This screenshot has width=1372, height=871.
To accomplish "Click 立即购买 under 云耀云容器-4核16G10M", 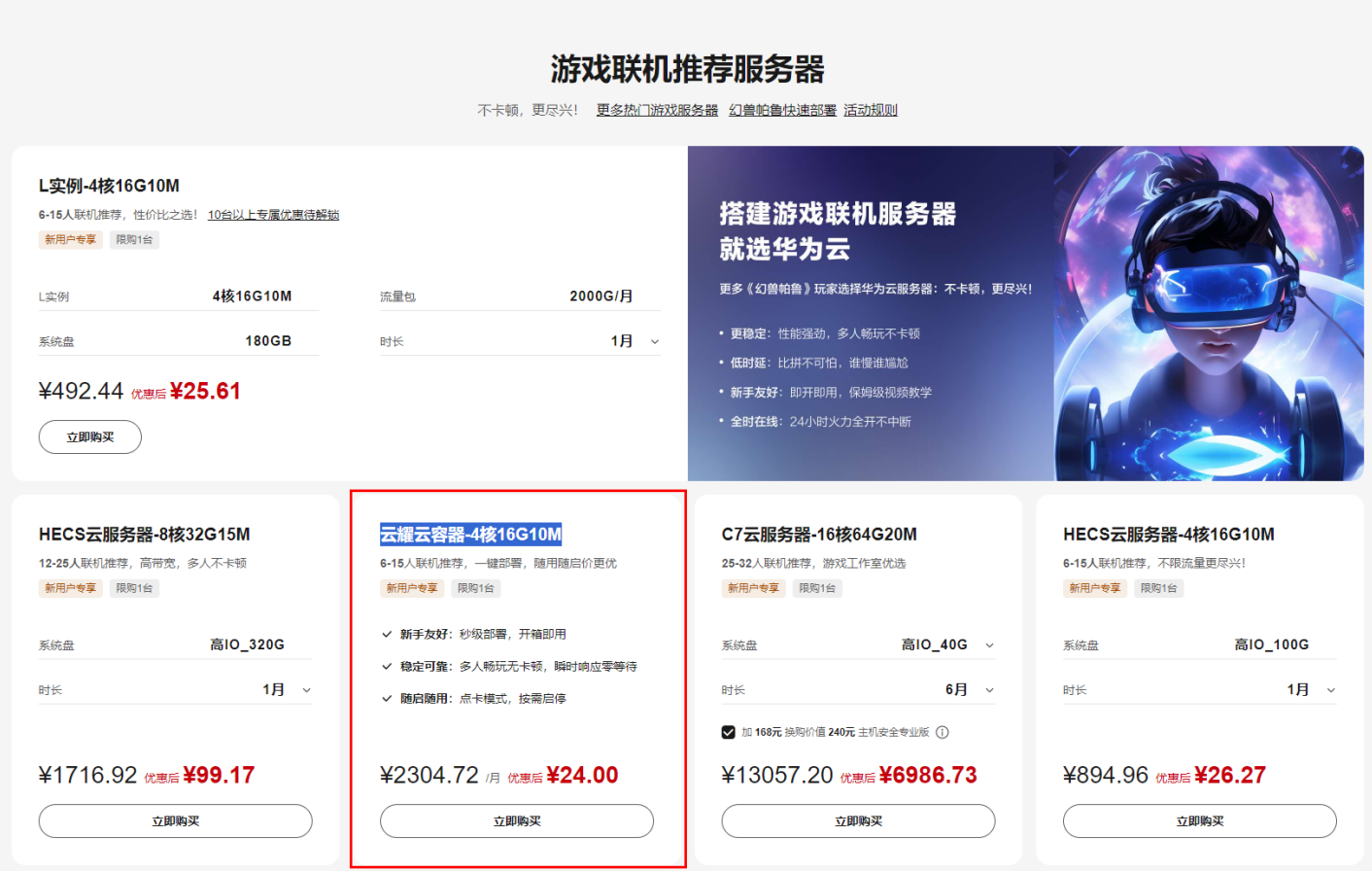I will point(517,821).
